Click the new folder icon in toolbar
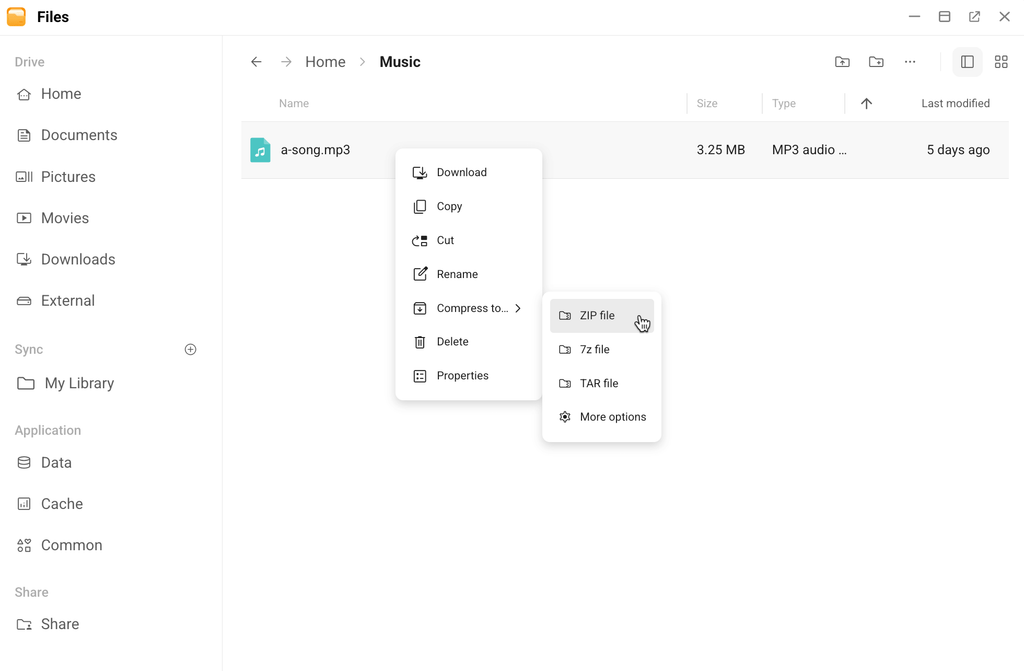Screen dimensions: 1024x671 pos(876,61)
